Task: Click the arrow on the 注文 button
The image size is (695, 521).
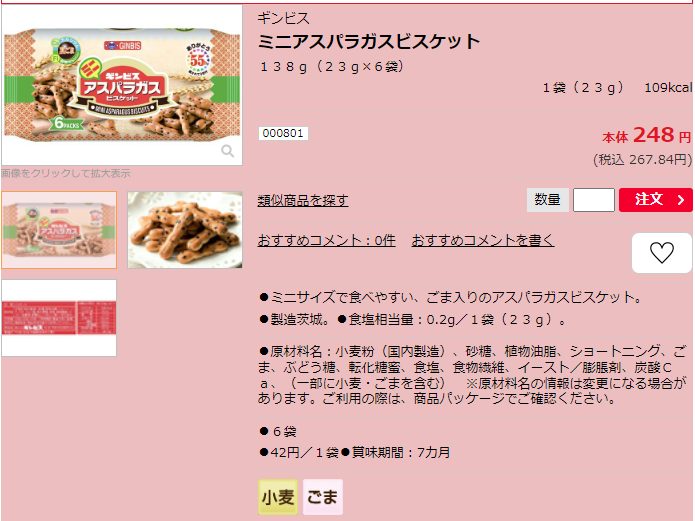Action: (681, 200)
